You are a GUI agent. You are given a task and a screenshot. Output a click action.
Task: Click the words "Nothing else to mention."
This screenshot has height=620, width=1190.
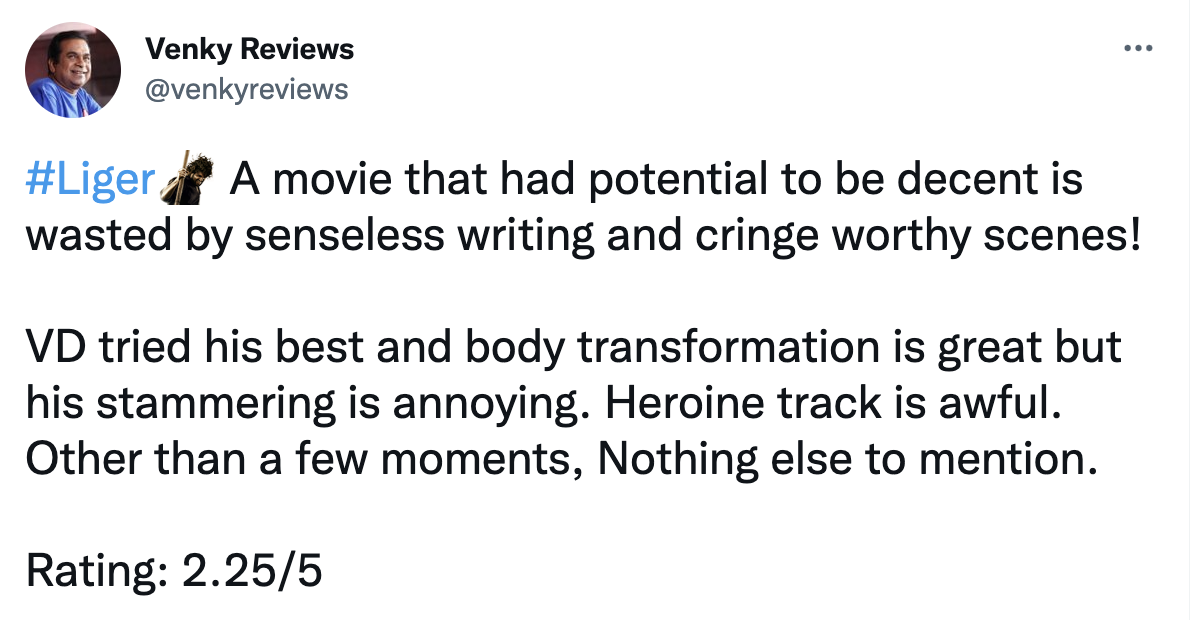point(848,458)
